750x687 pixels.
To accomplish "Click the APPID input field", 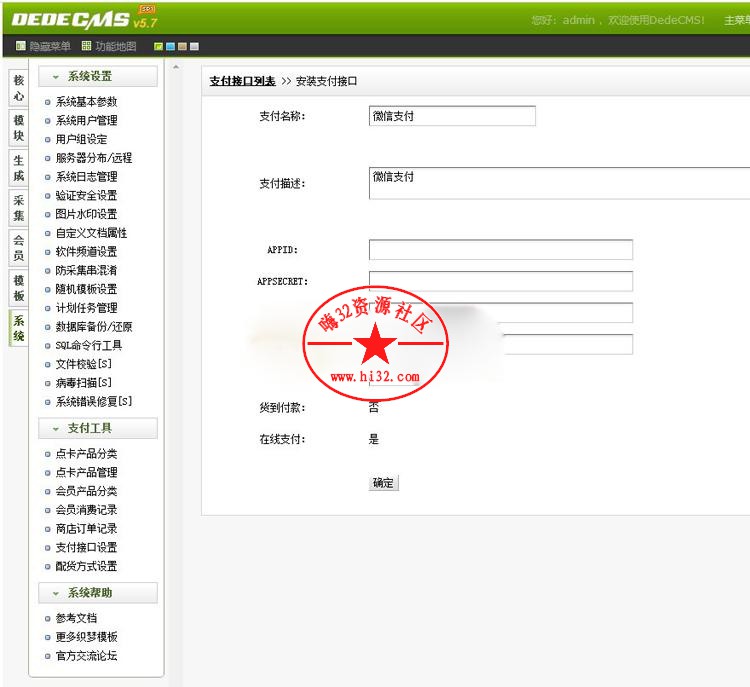I will 500,250.
